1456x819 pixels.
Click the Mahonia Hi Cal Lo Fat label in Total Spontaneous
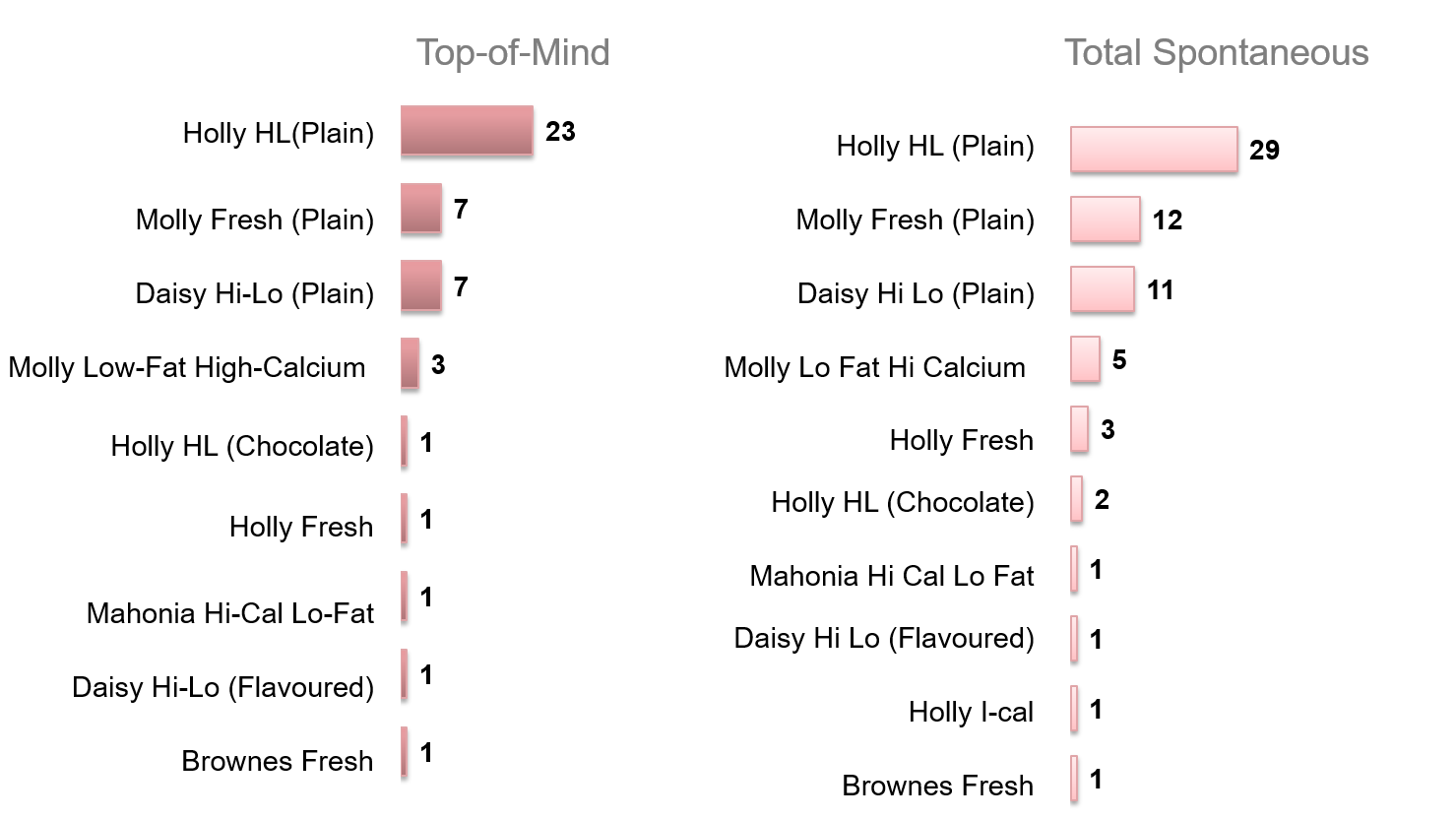[892, 576]
